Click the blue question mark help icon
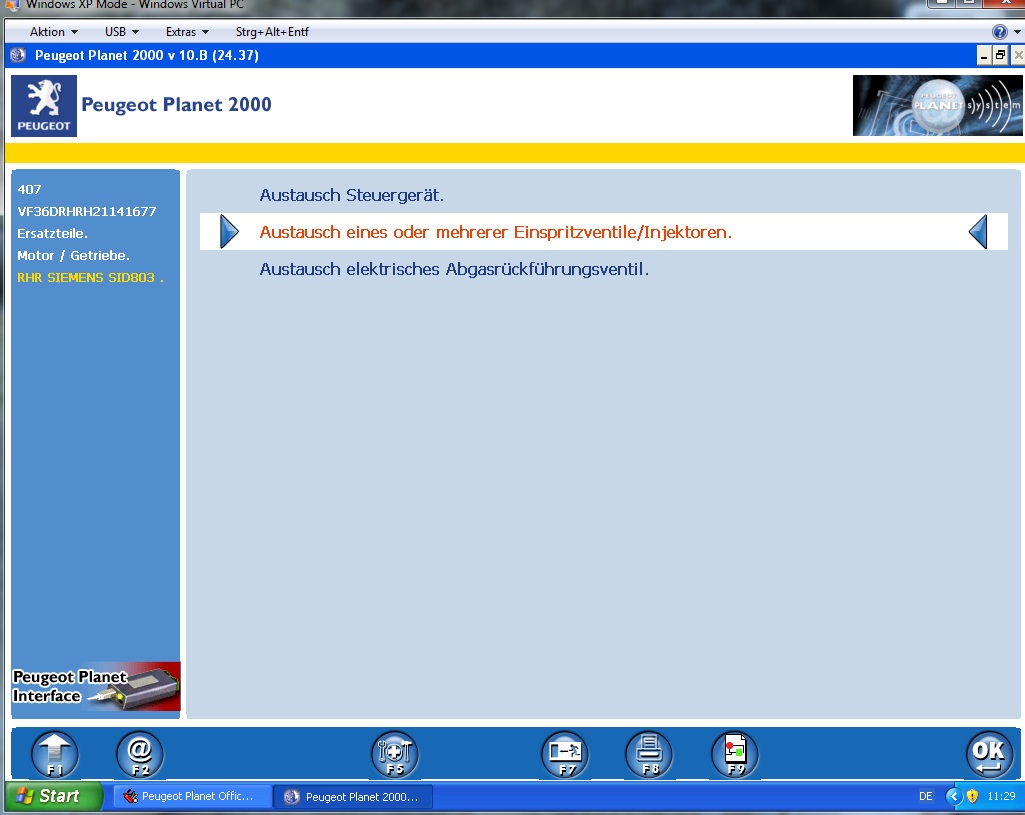 (999, 32)
